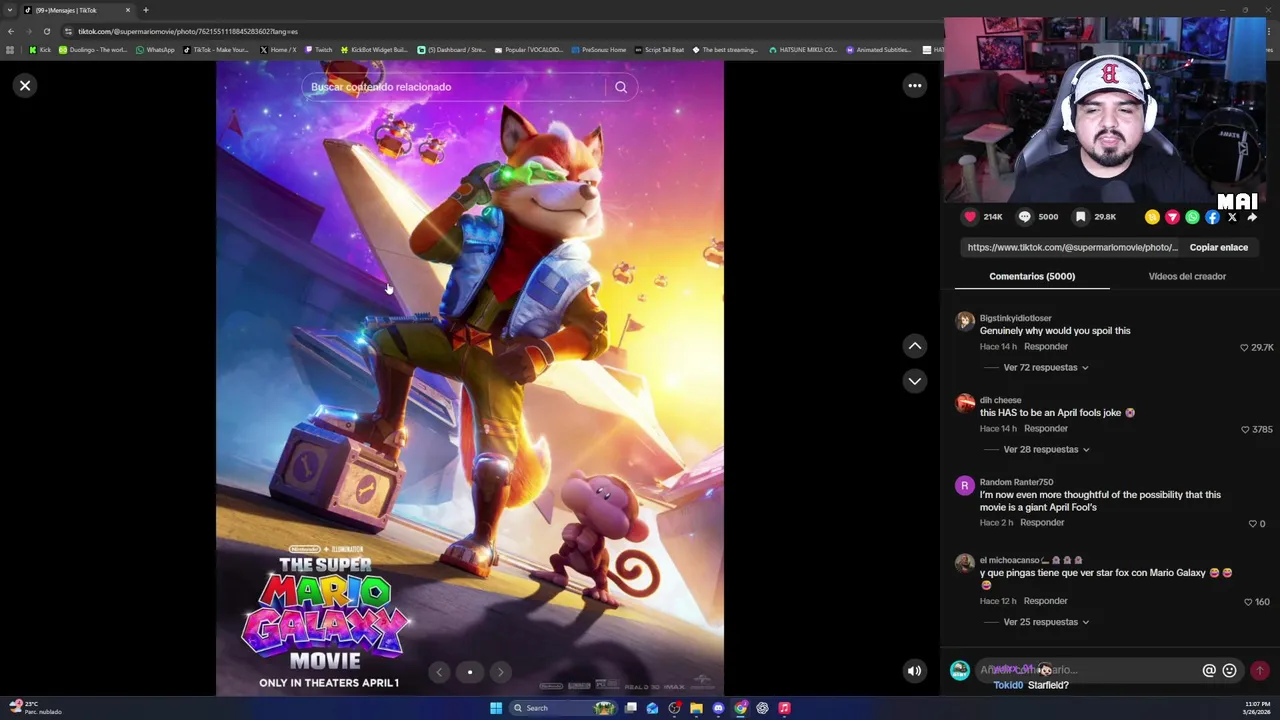Open the taskbar clock and date
Viewport: 1280px width, 720px height.
(1257, 708)
